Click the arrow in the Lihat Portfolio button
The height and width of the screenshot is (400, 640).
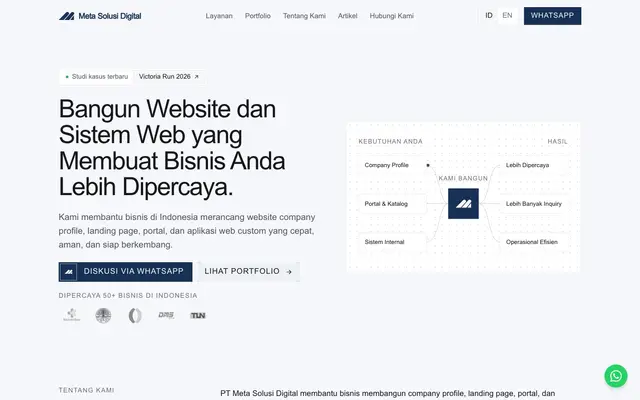tap(289, 272)
